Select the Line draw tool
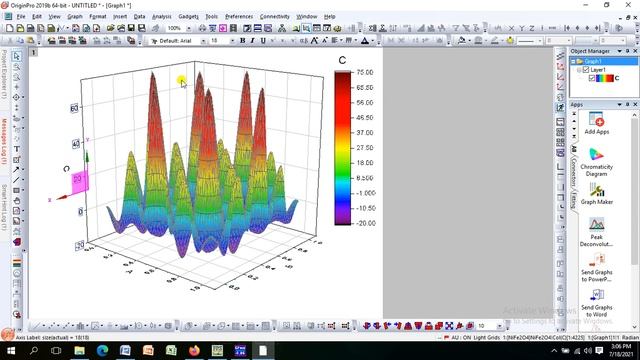Viewport: 640px width, 360px height. pos(16,180)
